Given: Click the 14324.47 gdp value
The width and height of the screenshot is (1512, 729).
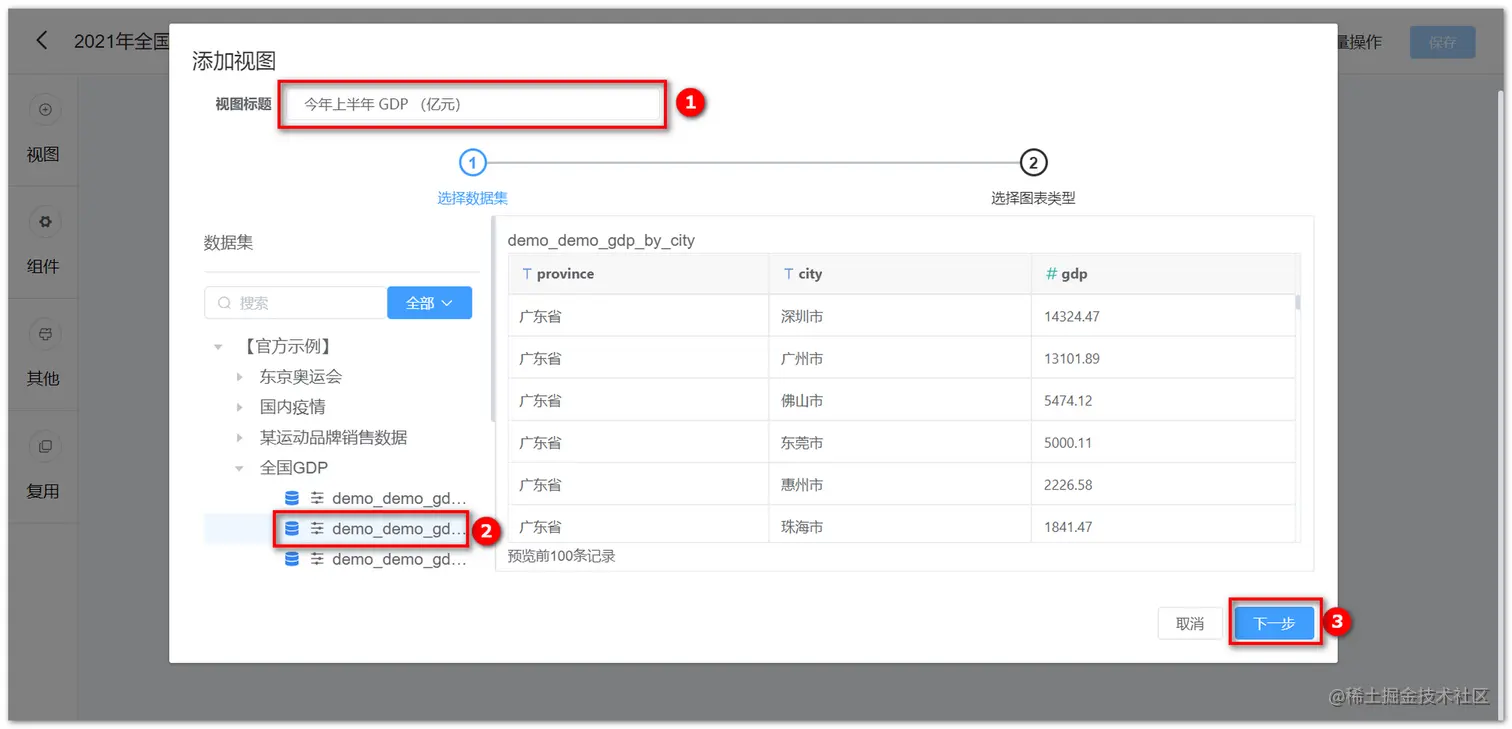Looking at the screenshot, I should click(1072, 316).
